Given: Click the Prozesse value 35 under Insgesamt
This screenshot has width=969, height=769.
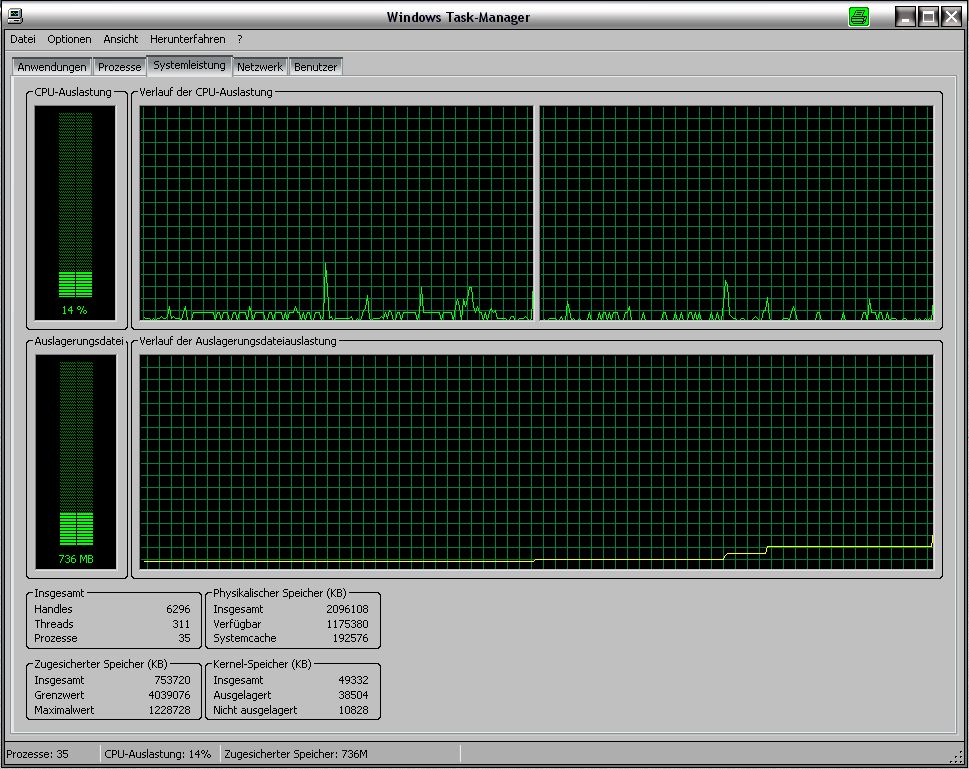Looking at the screenshot, I should [184, 638].
